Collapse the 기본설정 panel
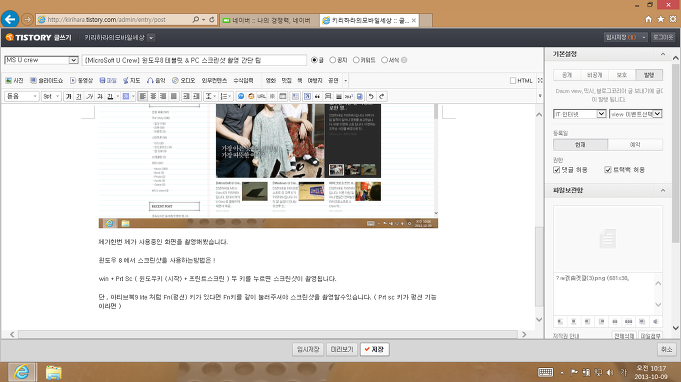The image size is (681, 382). [x=663, y=54]
